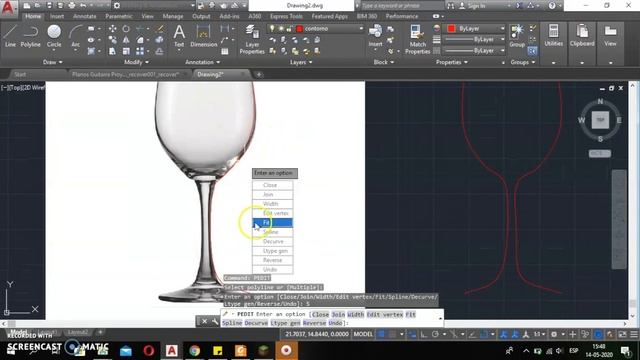Select the Line tool
This screenshot has width=640, height=360.
coord(10,36)
